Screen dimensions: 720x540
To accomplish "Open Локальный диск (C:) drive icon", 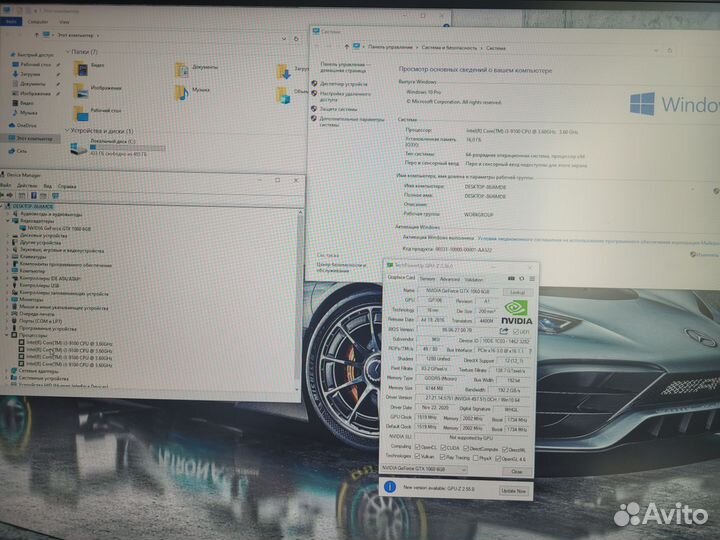I will coord(79,148).
